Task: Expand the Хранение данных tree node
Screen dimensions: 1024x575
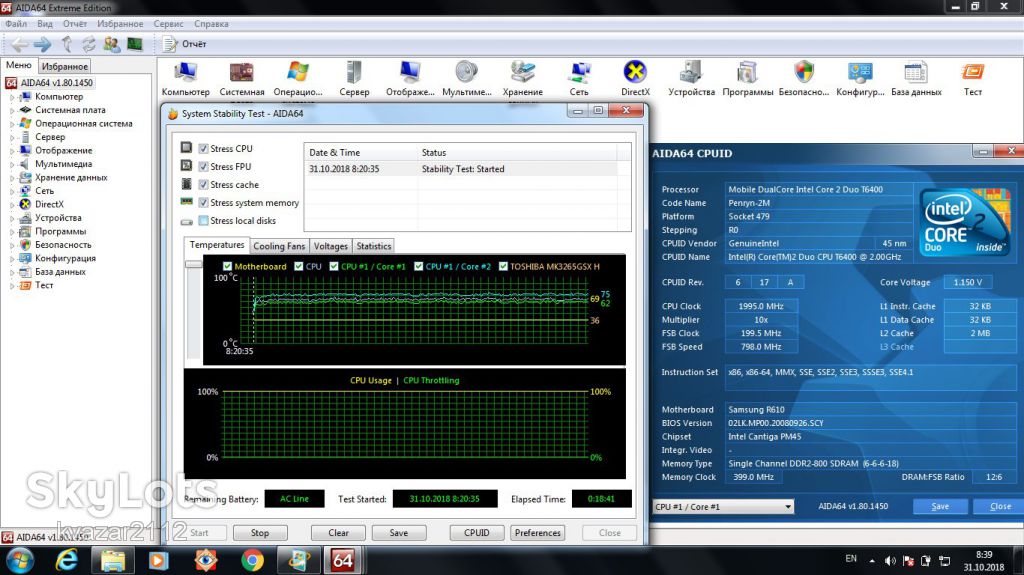Action: [12, 178]
